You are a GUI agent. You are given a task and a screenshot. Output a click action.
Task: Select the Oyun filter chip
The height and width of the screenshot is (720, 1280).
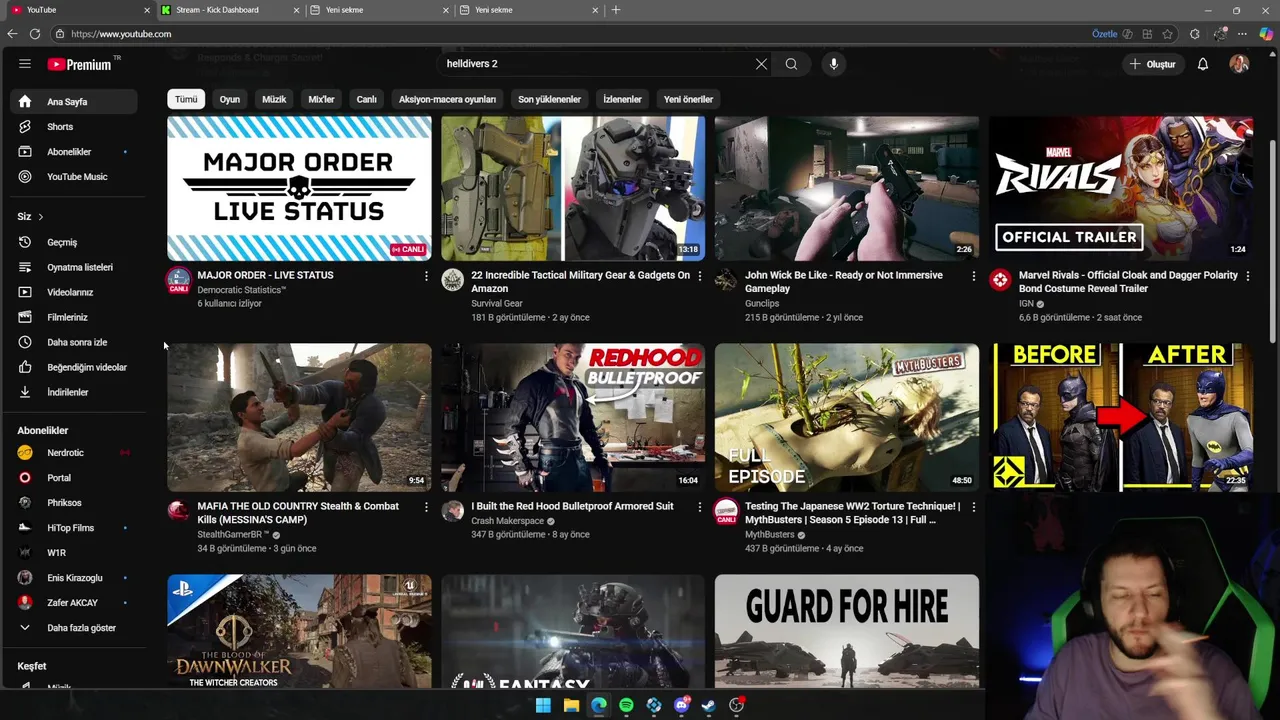(230, 99)
